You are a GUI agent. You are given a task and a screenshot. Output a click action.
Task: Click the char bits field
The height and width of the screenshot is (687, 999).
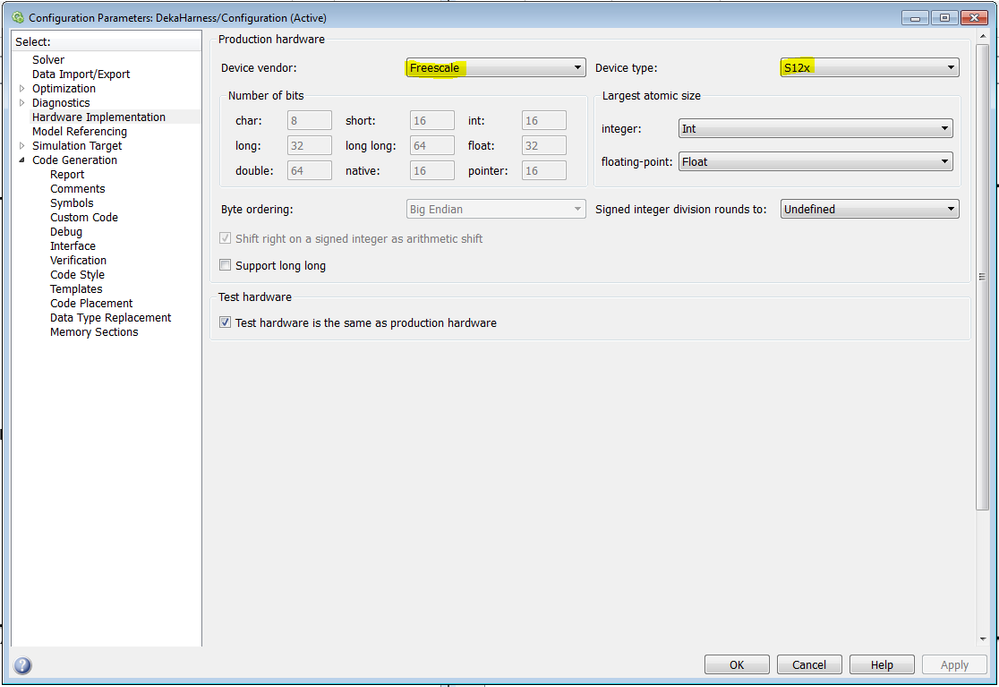coord(309,120)
